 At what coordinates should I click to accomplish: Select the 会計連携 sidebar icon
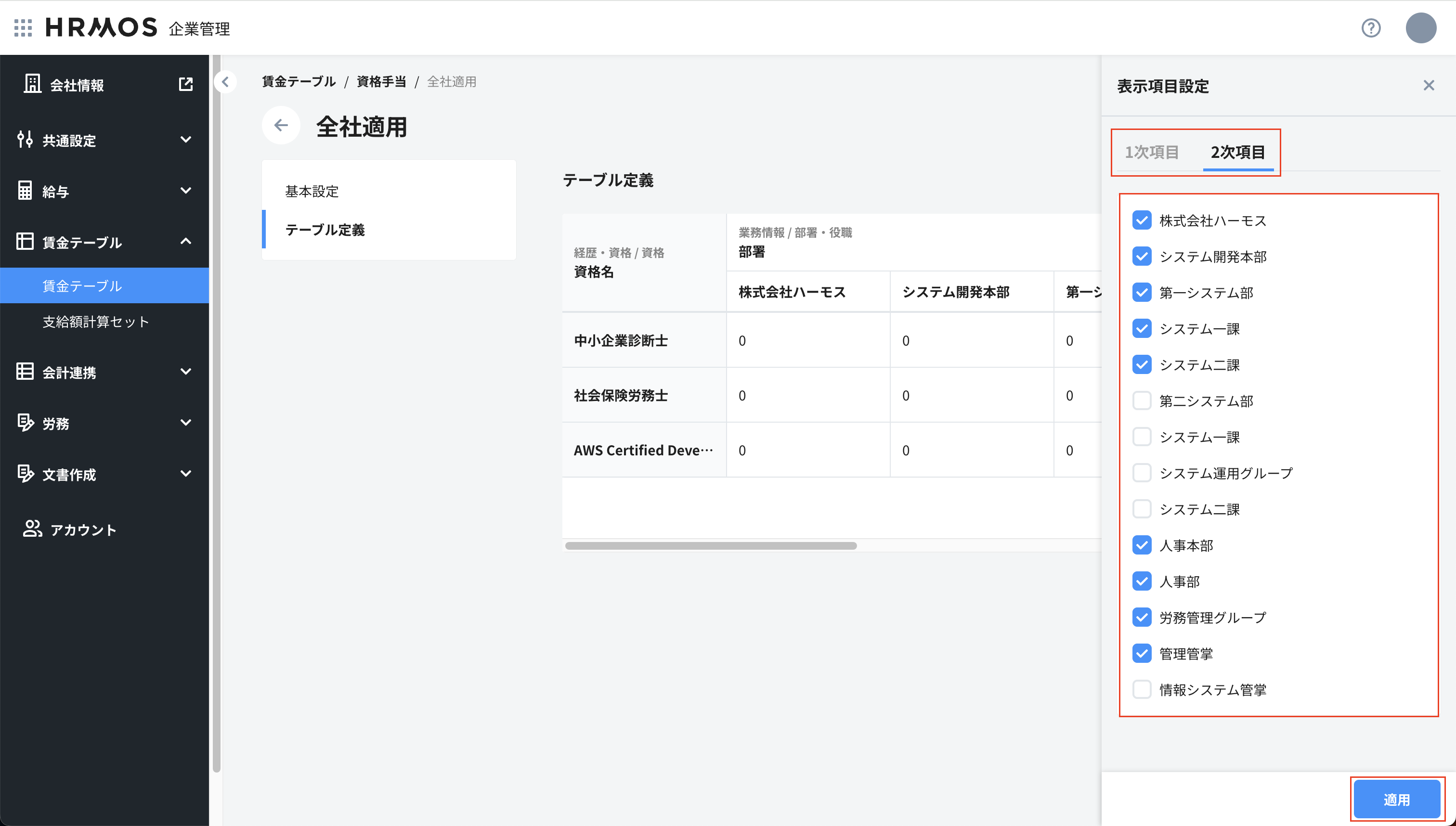point(26,372)
